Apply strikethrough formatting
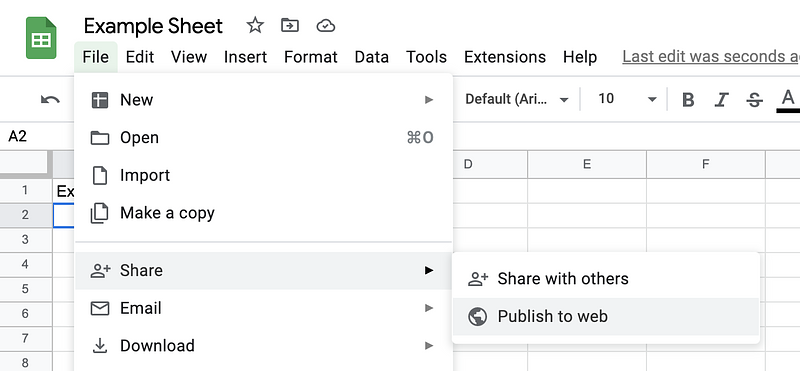The height and width of the screenshot is (371, 800). (x=754, y=100)
